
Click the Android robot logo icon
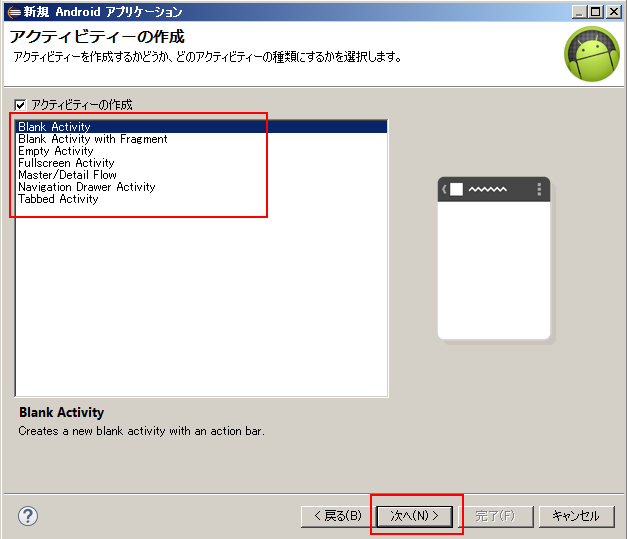[x=591, y=54]
